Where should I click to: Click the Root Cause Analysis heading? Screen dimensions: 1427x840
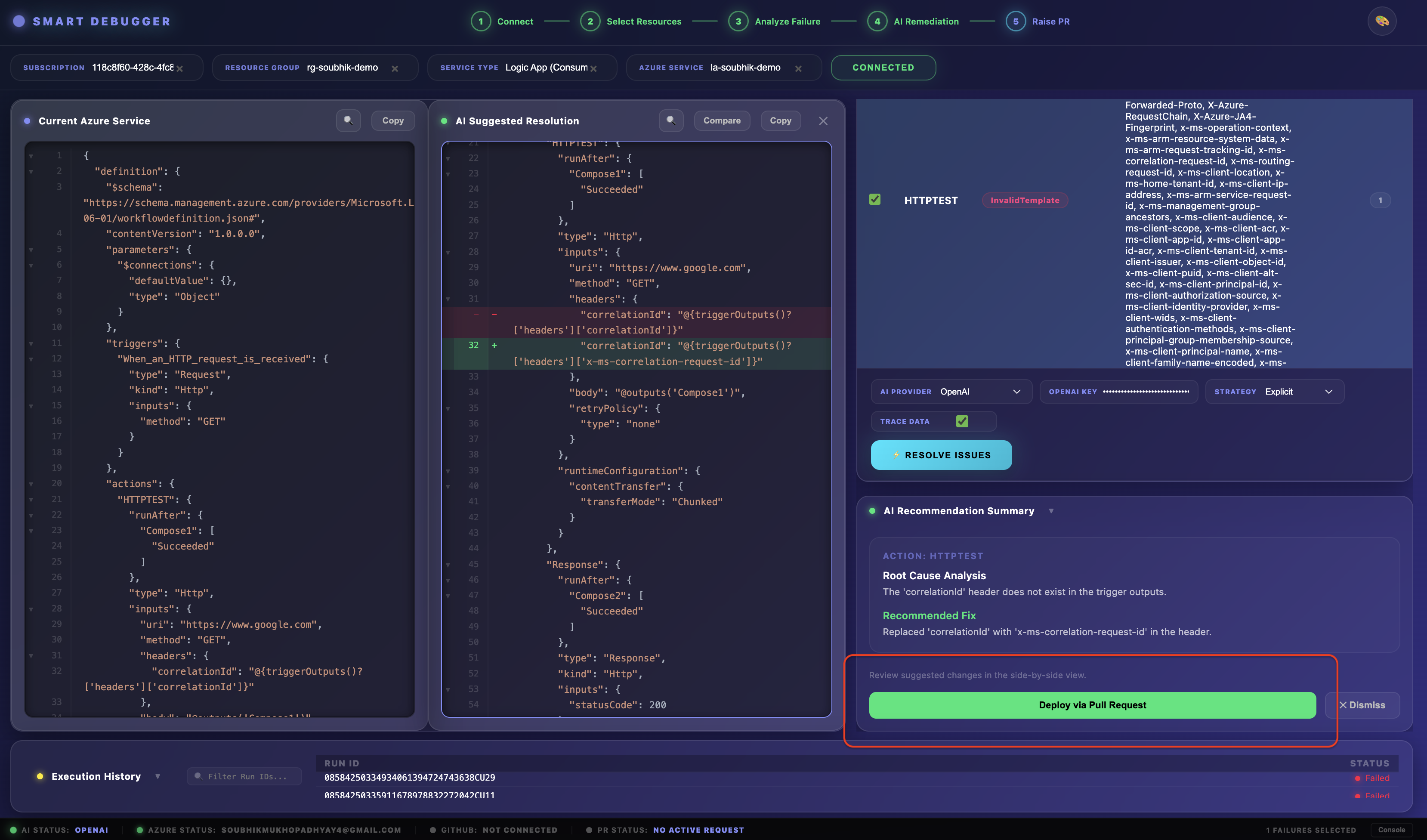(934, 575)
